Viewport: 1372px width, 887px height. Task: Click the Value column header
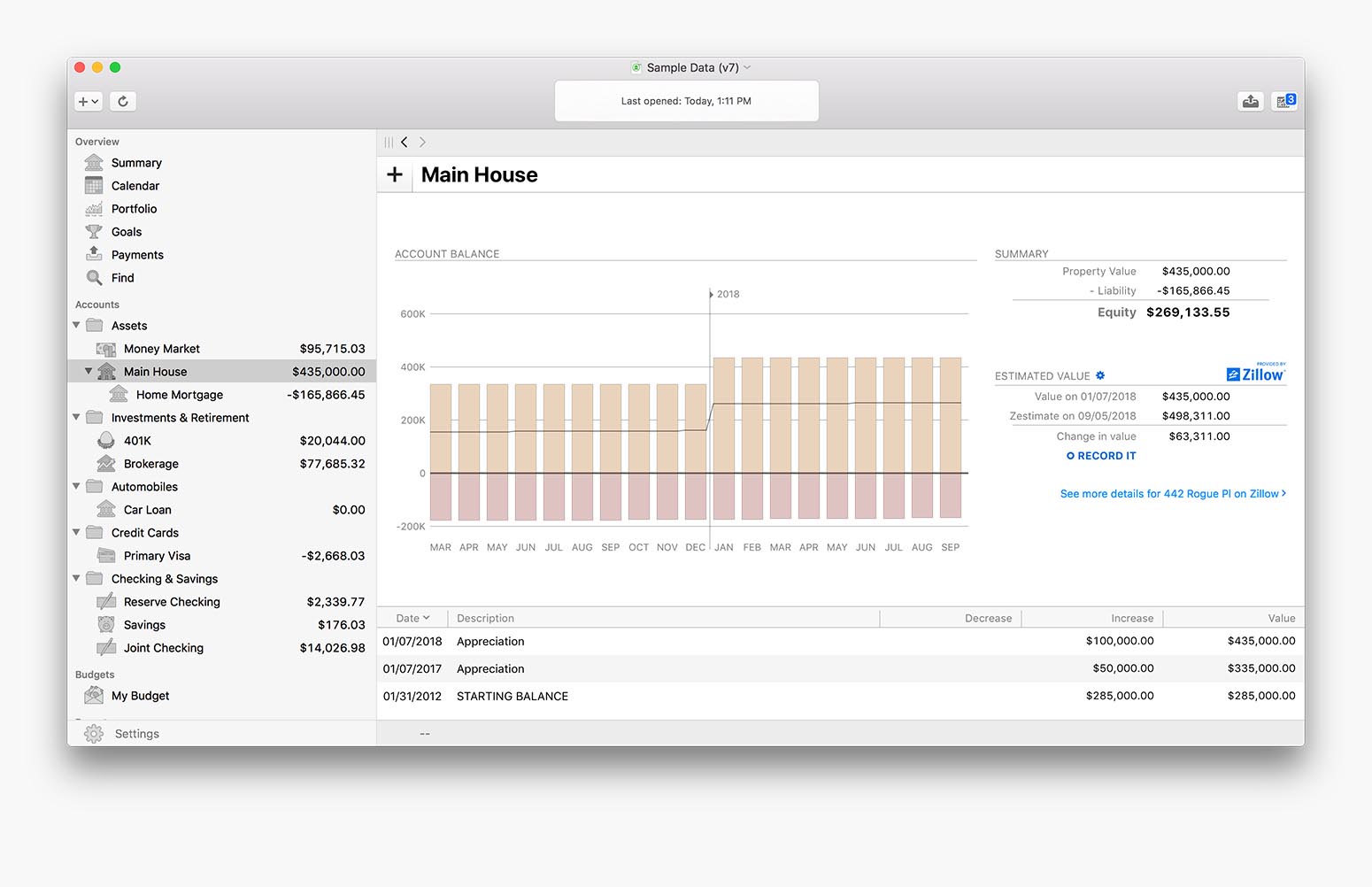pyautogui.click(x=1234, y=618)
